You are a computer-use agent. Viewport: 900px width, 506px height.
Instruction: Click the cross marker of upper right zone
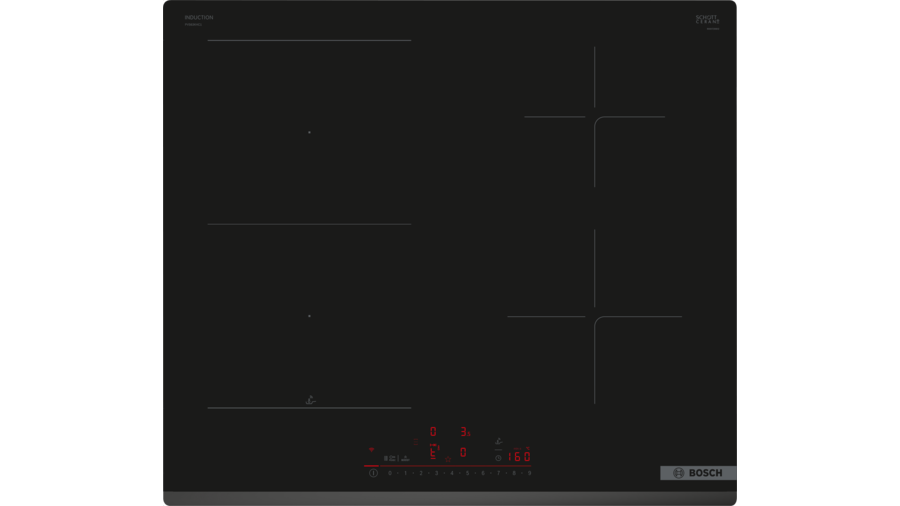(x=595, y=117)
